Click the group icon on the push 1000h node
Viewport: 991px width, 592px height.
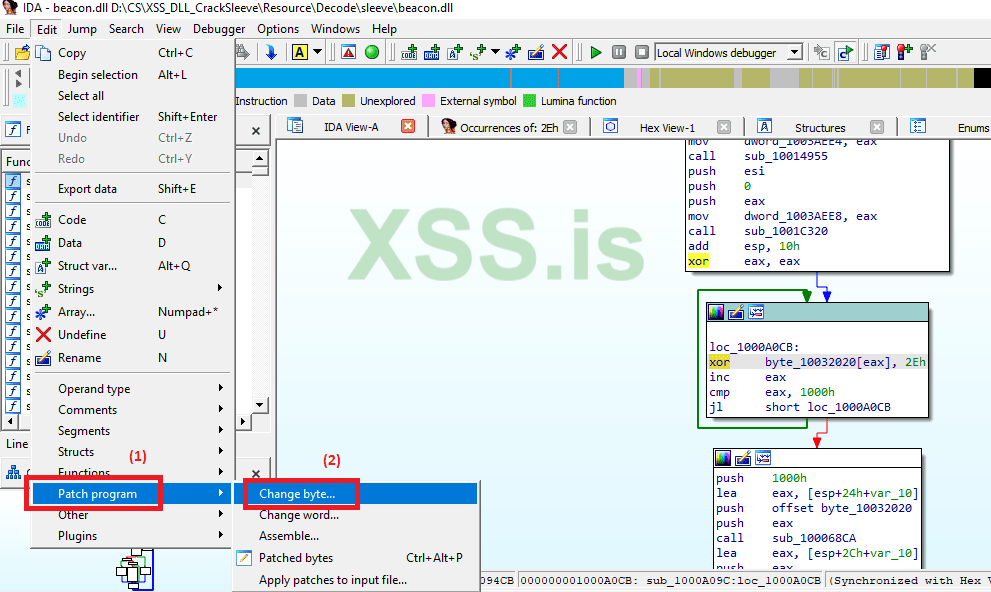(x=763, y=458)
